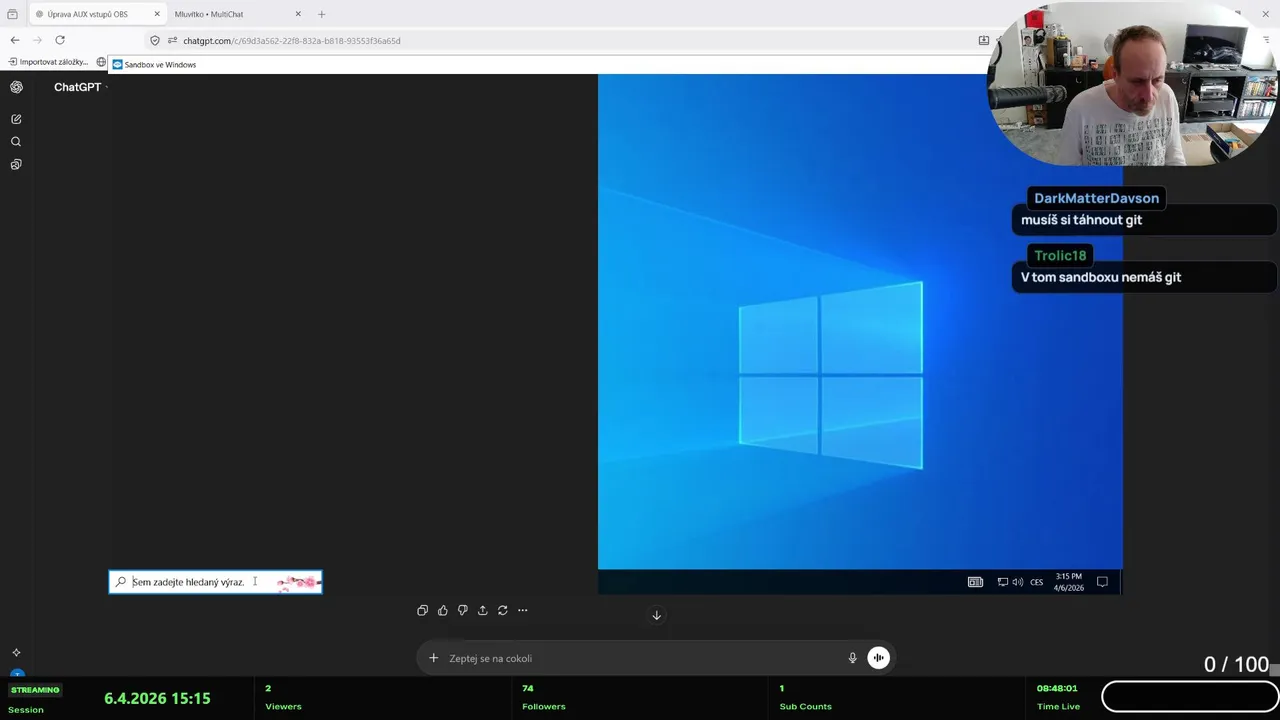Viewport: 1280px width, 720px height.
Task: Click sandbox CES language indicator
Action: coord(1036,582)
